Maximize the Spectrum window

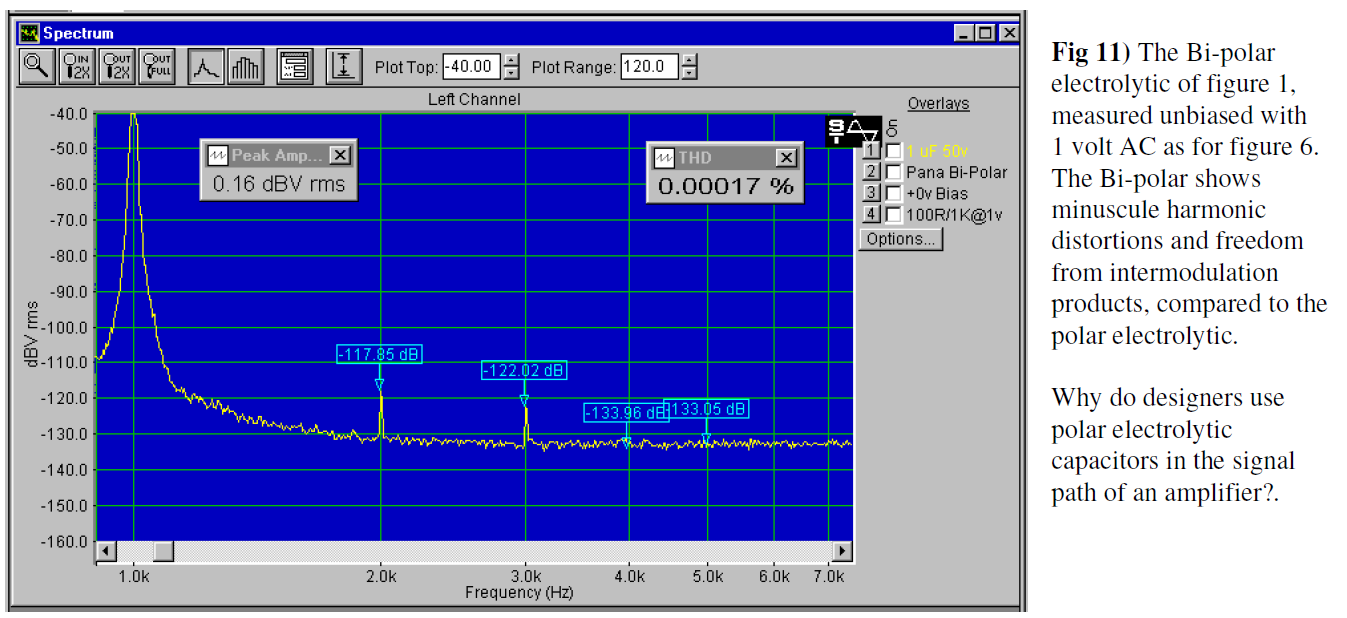click(985, 33)
